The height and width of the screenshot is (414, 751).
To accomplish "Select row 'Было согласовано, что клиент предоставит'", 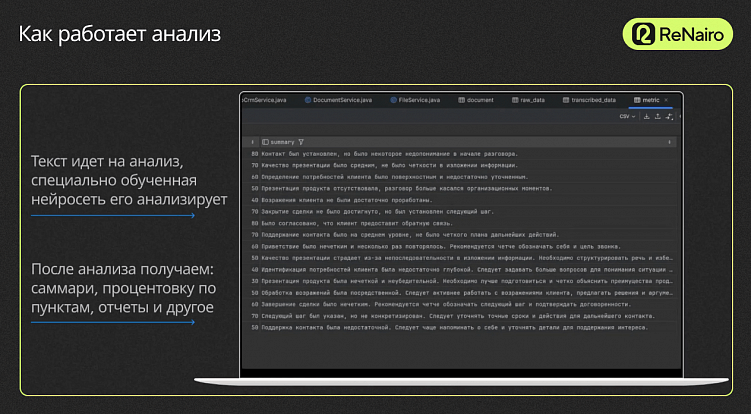I will pos(459,223).
